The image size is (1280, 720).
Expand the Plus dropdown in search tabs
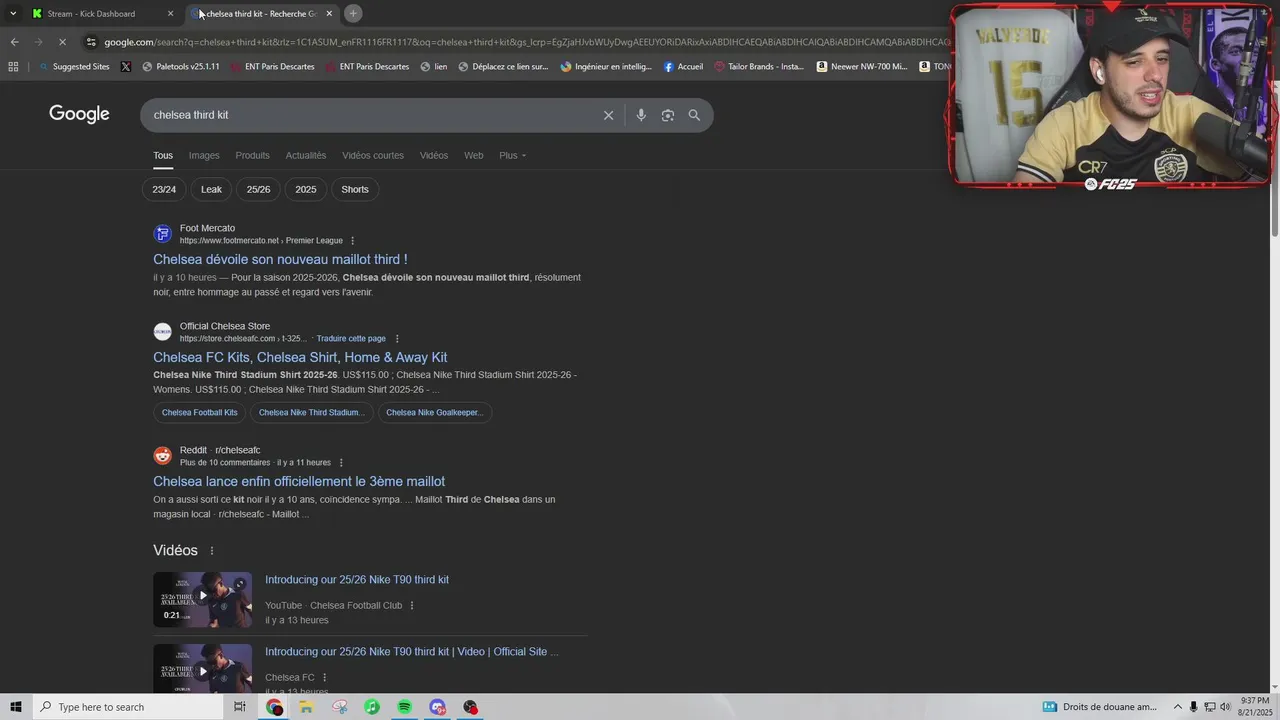click(513, 155)
